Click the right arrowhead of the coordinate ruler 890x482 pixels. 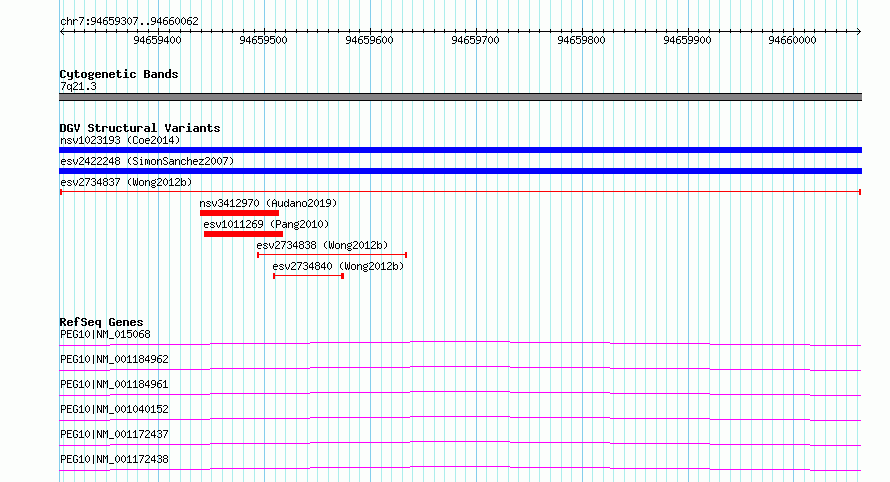(x=859, y=32)
